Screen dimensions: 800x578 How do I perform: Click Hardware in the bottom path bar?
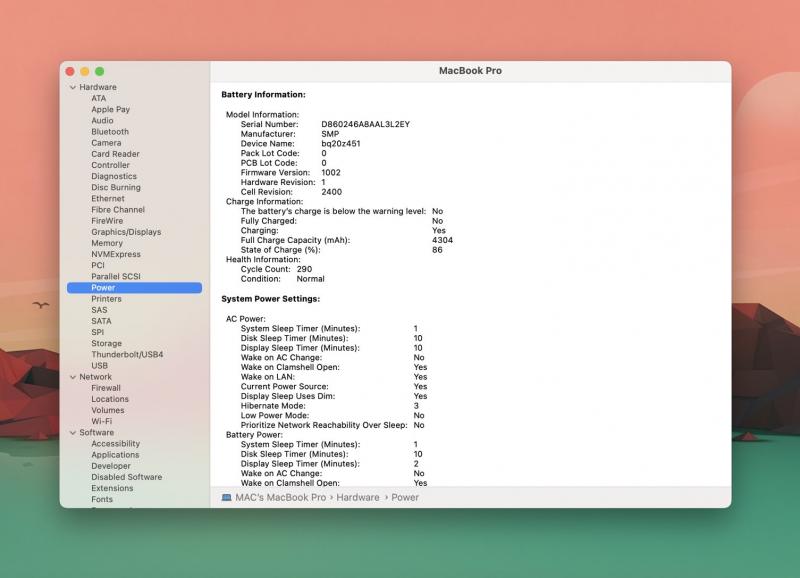pyautogui.click(x=358, y=497)
